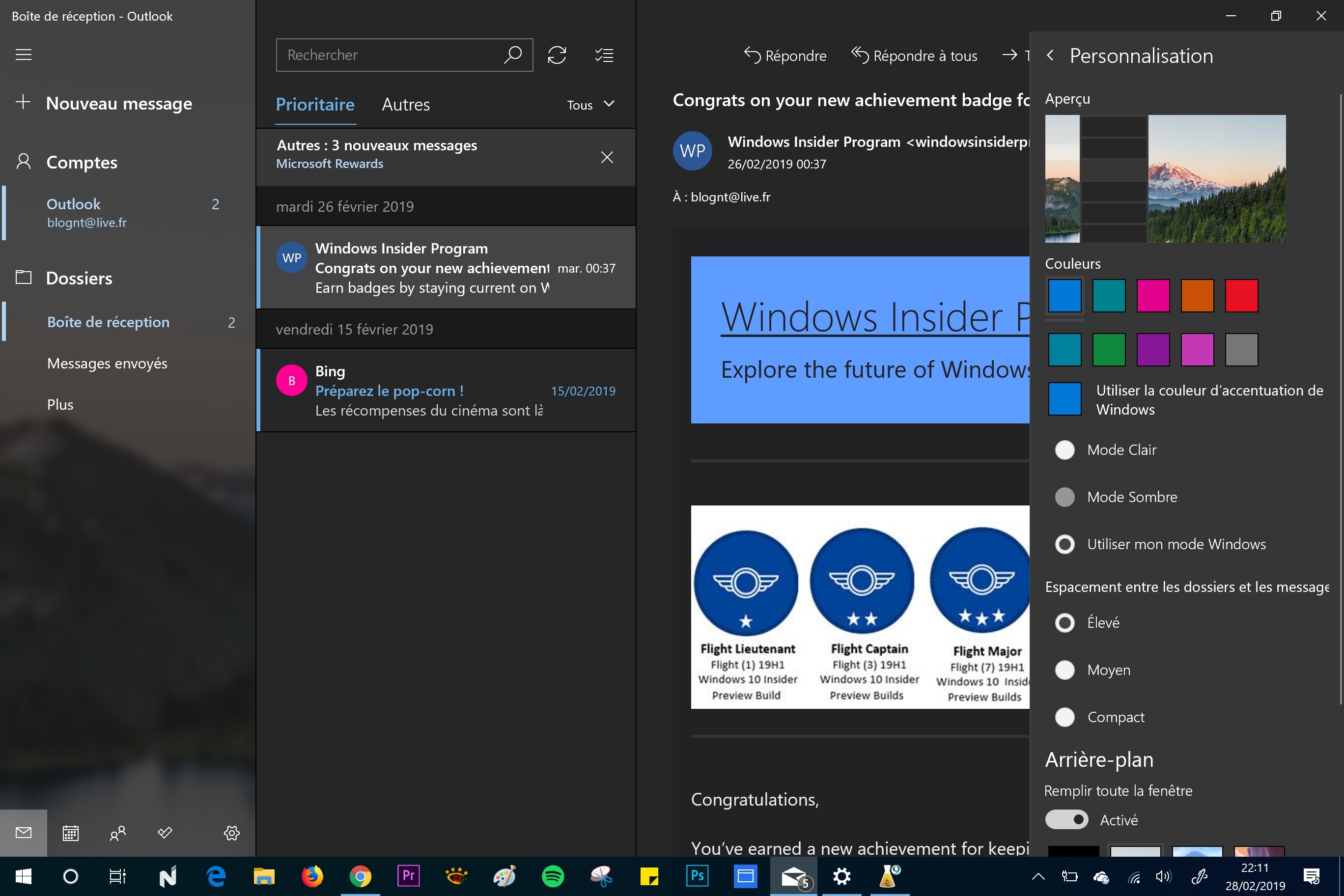Choose Compact spacing option

pos(1064,717)
